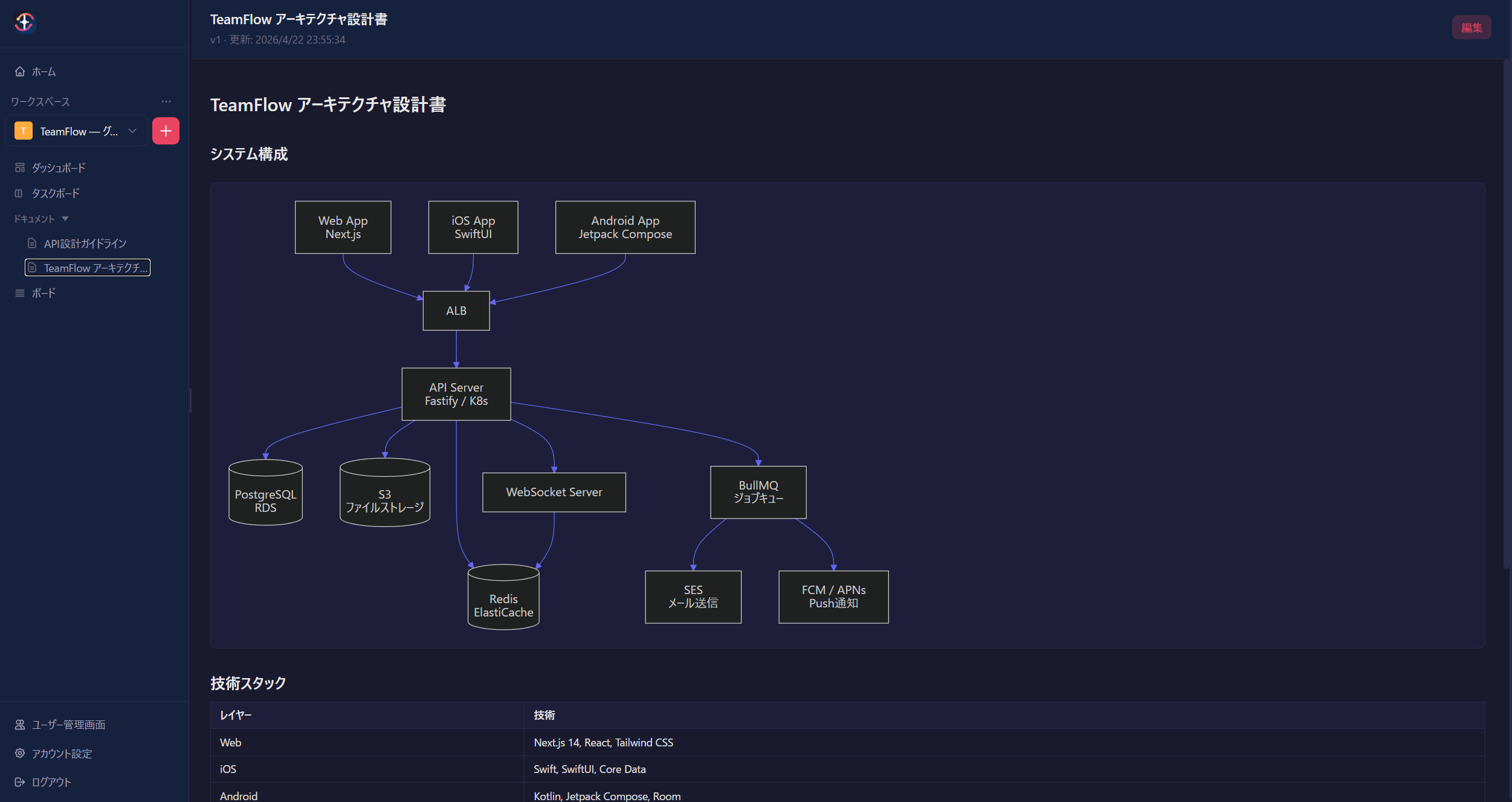Click the header document title text
The height and width of the screenshot is (802, 1512).
point(299,19)
